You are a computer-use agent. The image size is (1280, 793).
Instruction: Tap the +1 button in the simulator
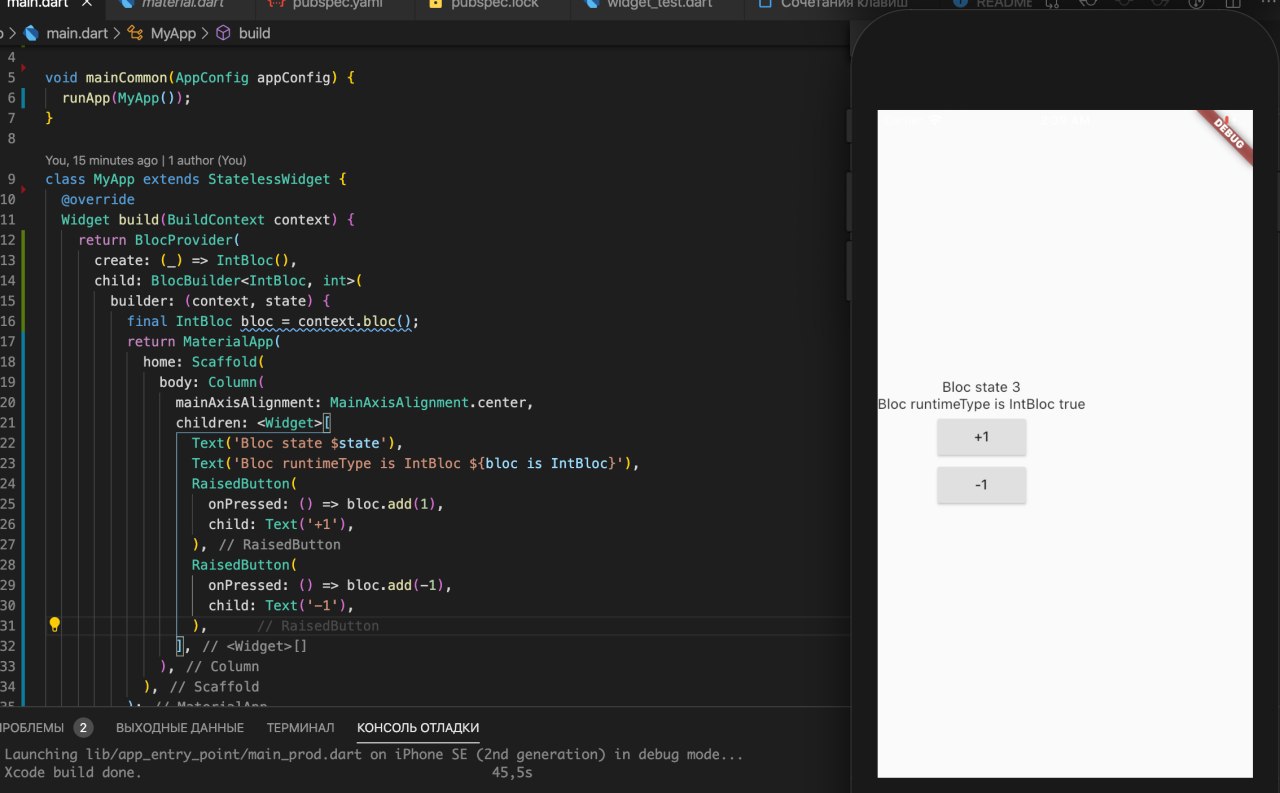click(981, 437)
